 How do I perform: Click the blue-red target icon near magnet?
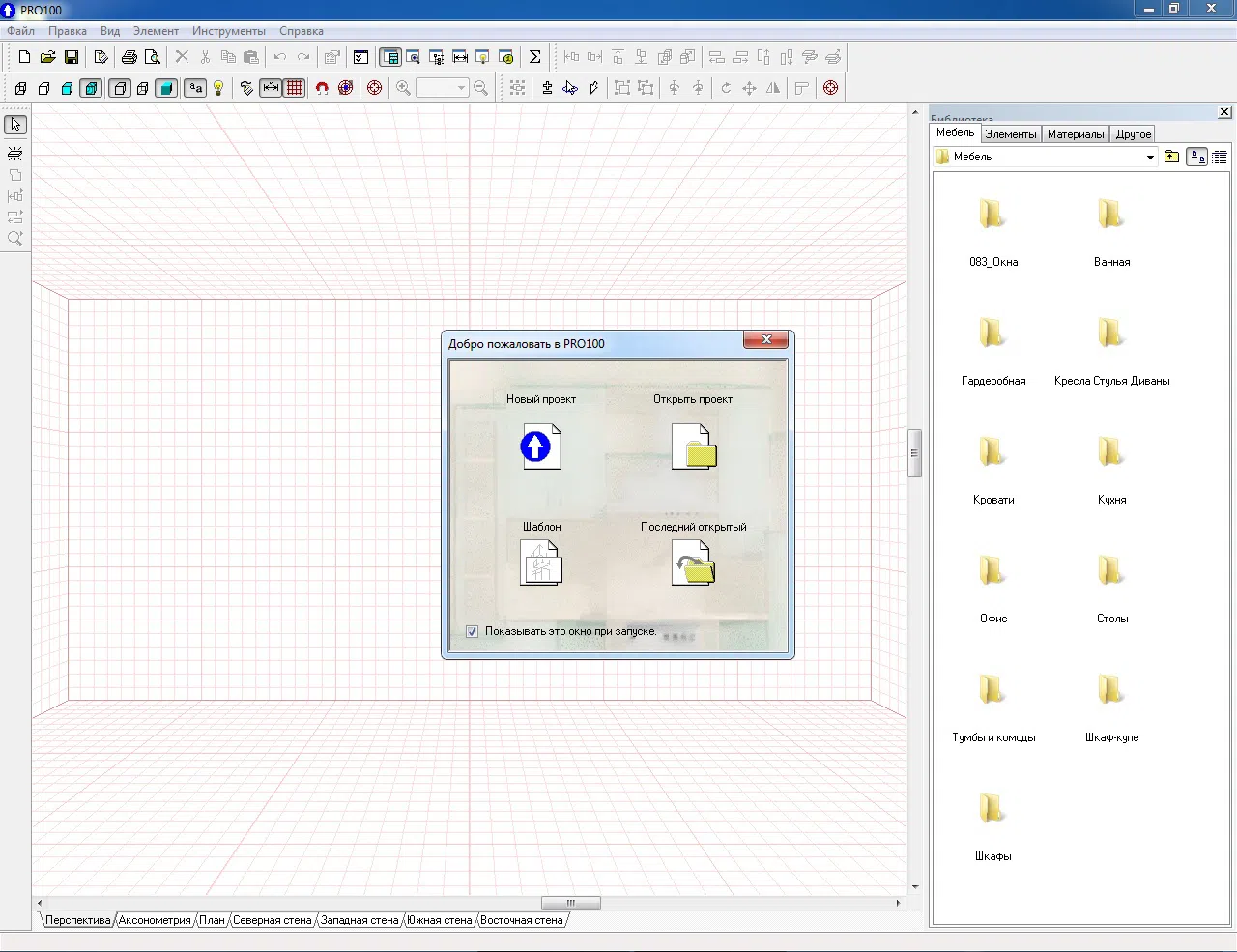coord(345,88)
